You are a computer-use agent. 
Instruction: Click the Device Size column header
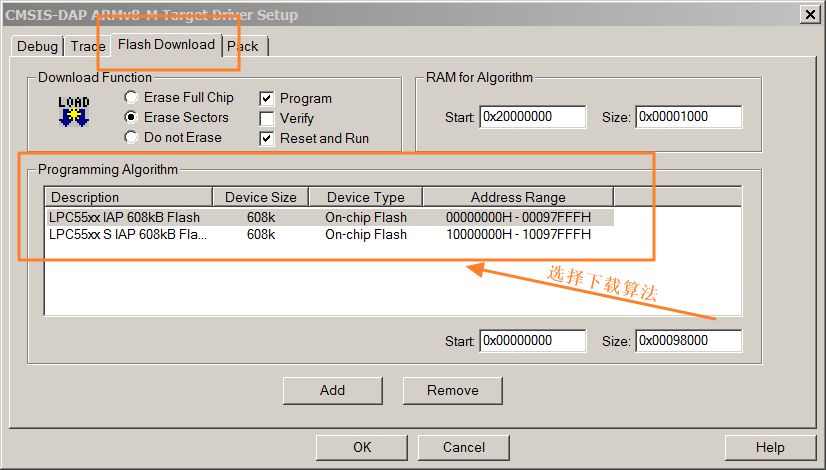(x=260, y=197)
